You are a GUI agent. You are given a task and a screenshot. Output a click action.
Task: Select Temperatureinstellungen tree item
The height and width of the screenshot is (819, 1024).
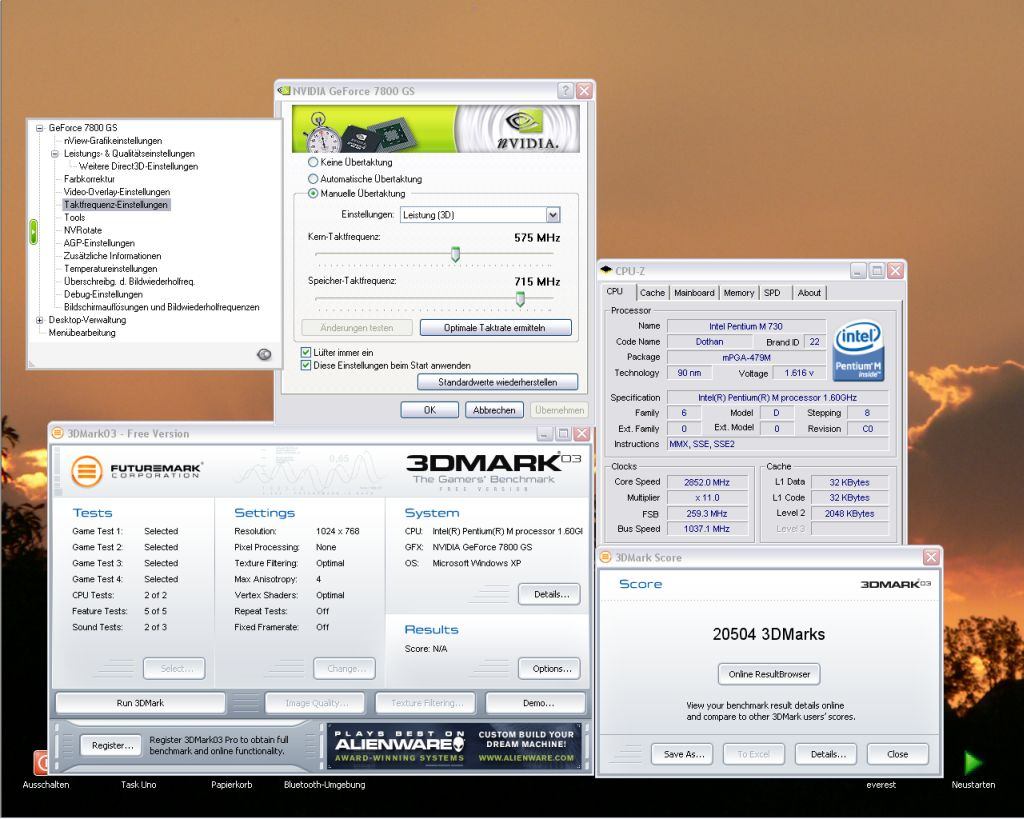coord(110,269)
